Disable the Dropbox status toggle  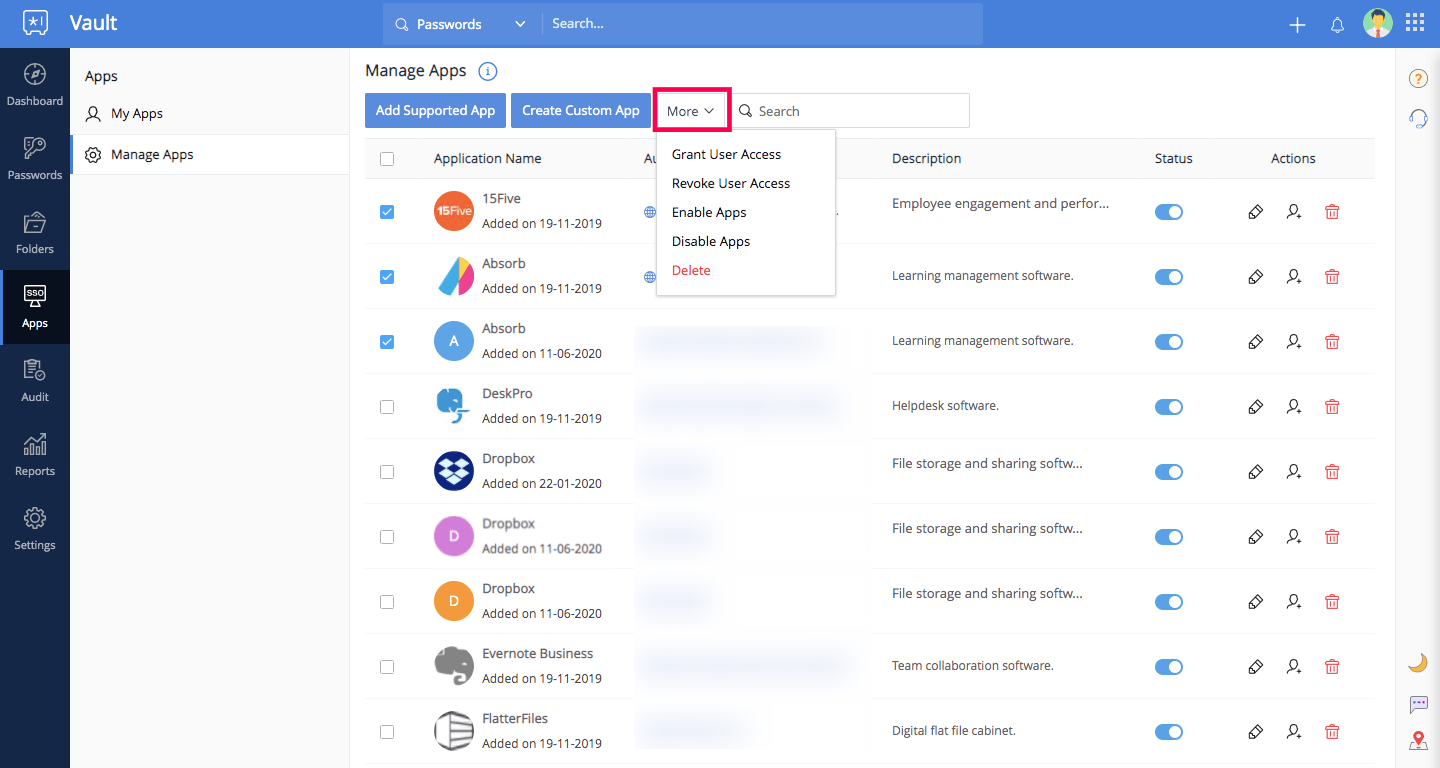(1169, 471)
